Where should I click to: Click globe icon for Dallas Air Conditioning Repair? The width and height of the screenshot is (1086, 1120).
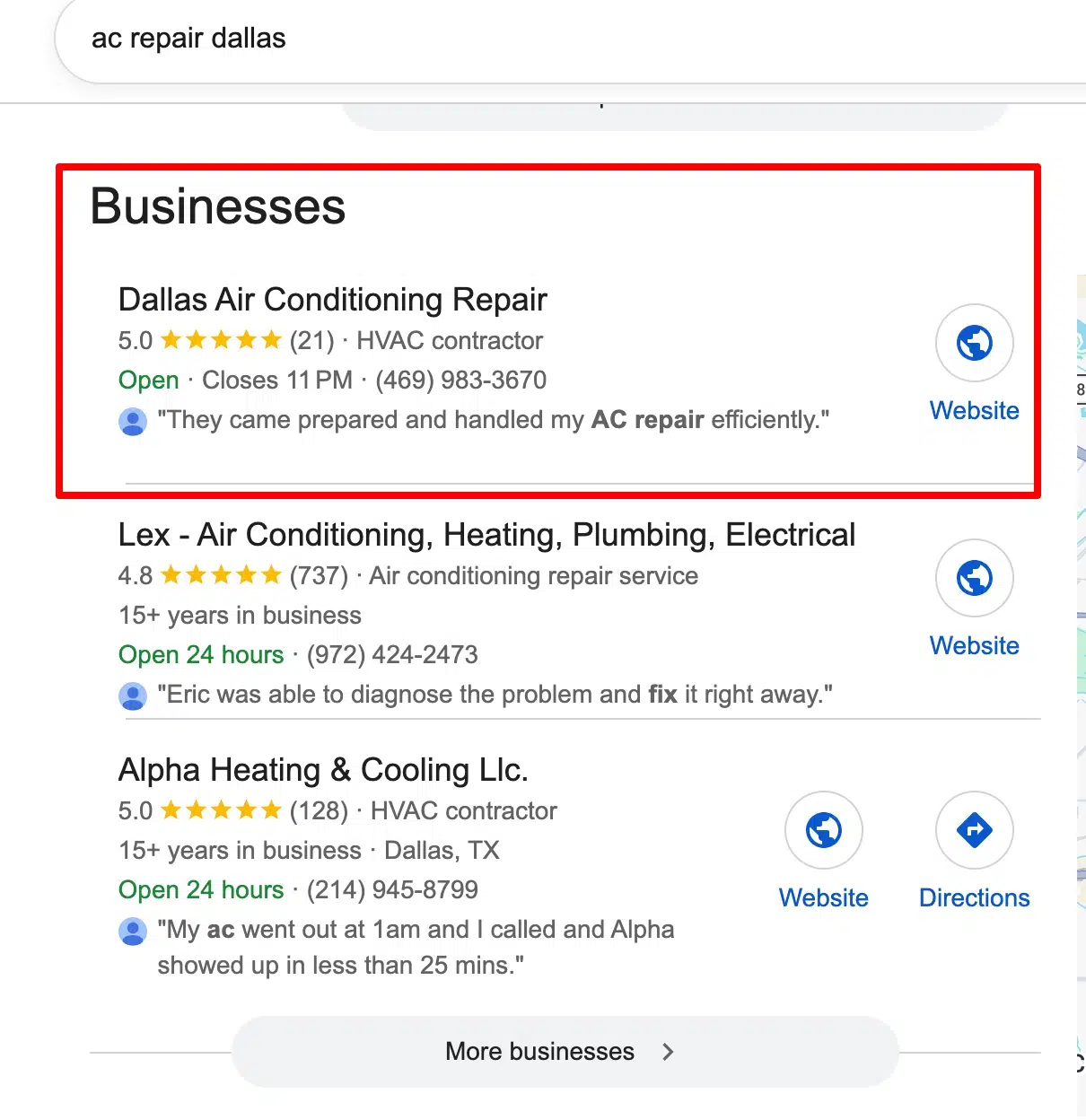[x=974, y=343]
